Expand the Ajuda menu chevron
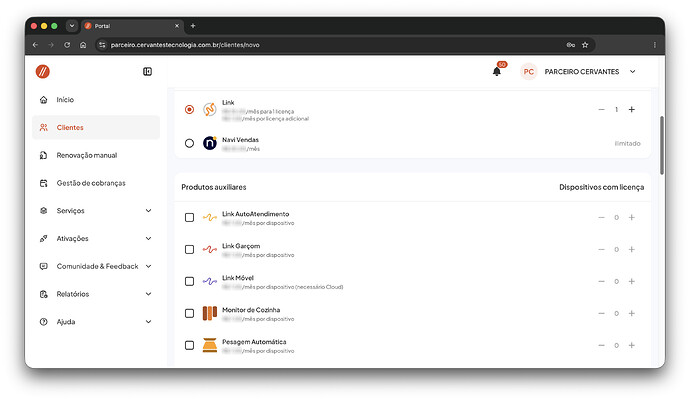The width and height of the screenshot is (690, 401). [x=149, y=321]
